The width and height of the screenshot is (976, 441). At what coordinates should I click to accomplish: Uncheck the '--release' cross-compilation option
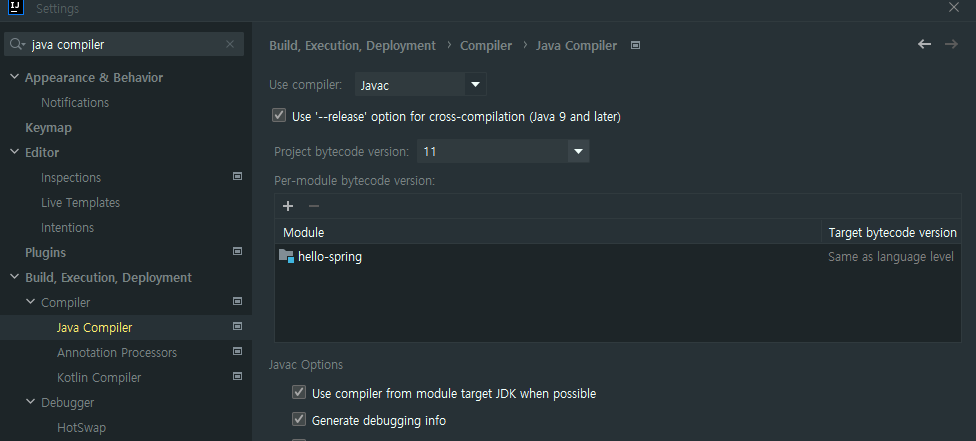[279, 116]
